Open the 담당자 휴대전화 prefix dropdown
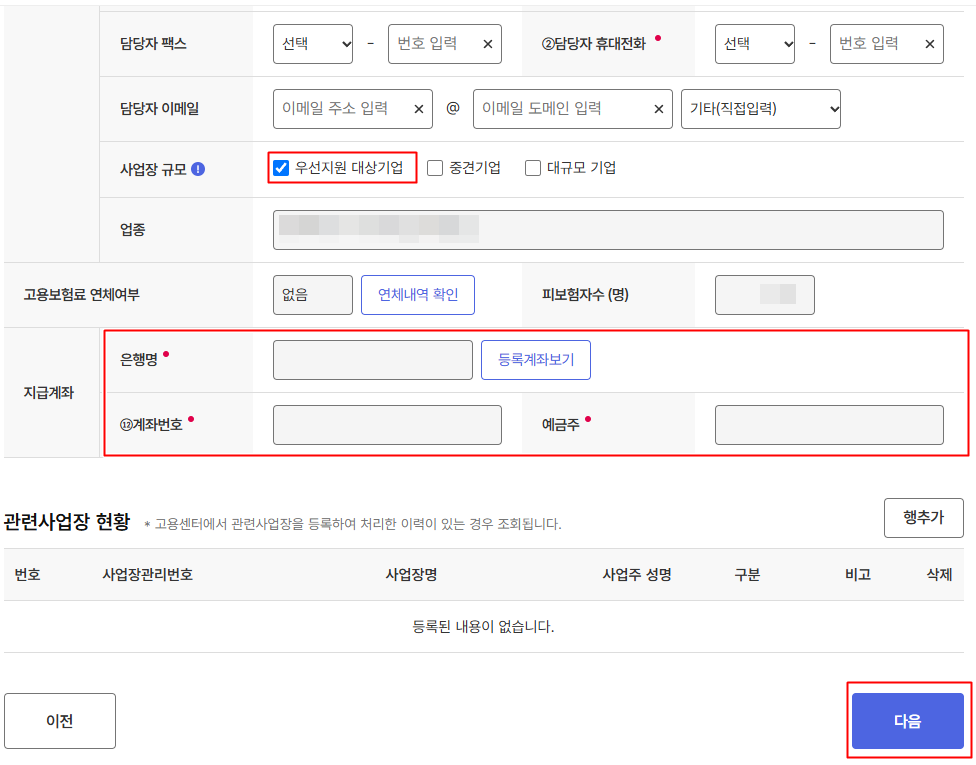 [754, 44]
